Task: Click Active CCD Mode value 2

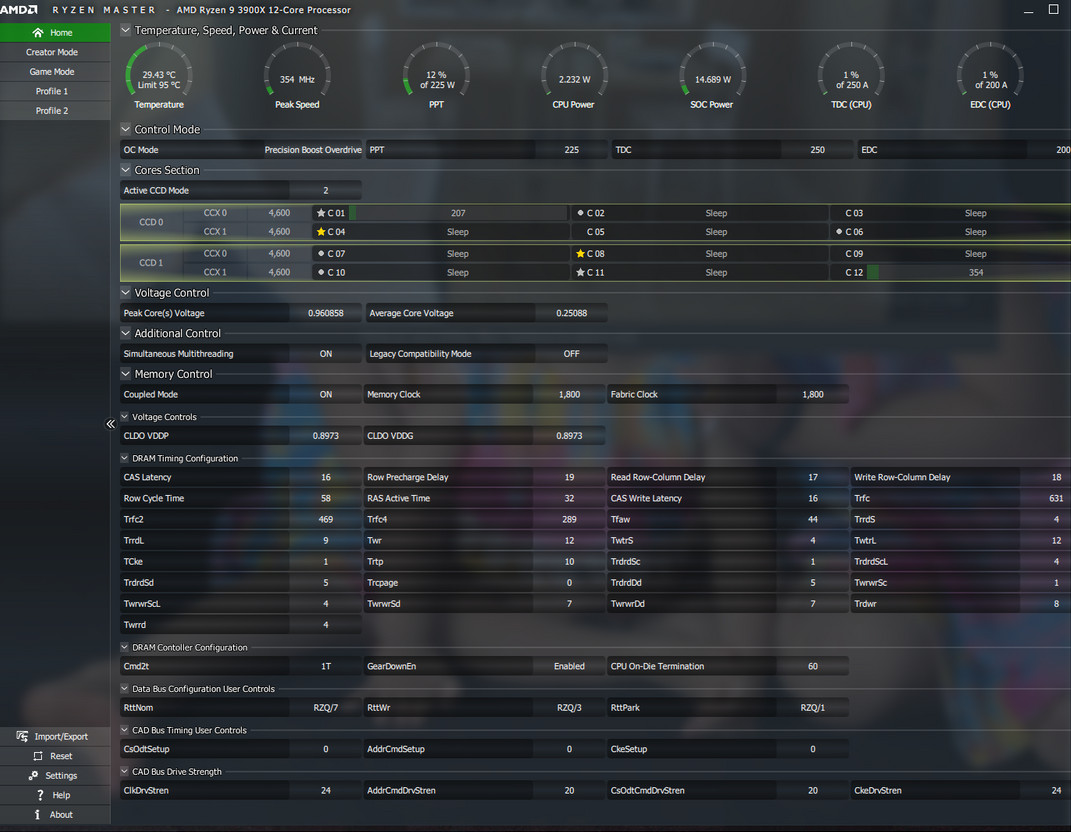Action: tap(326, 191)
